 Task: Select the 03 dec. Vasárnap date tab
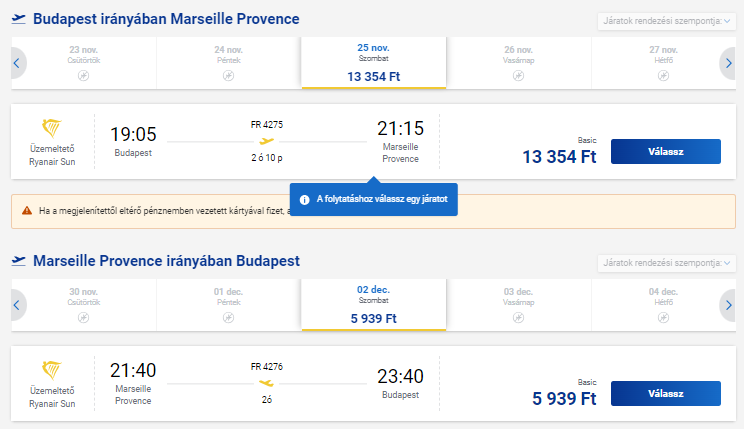click(519, 305)
